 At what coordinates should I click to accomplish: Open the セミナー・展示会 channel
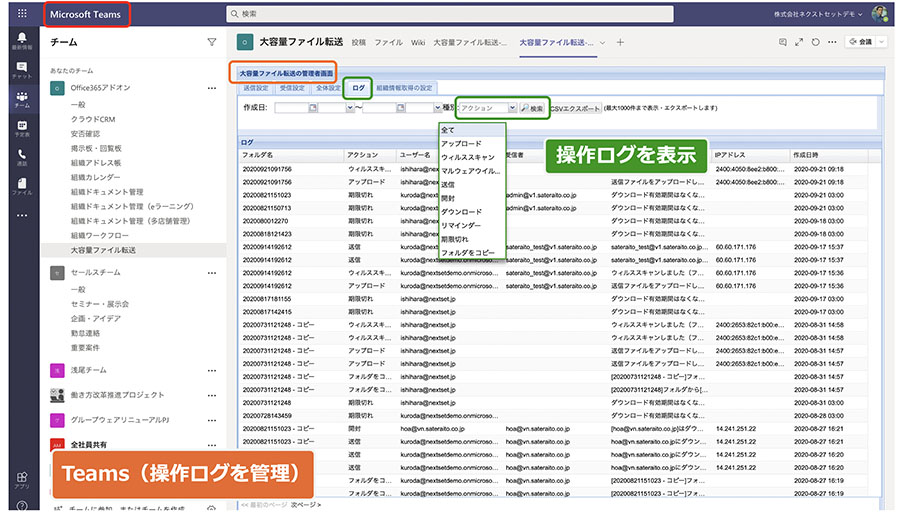(100, 304)
